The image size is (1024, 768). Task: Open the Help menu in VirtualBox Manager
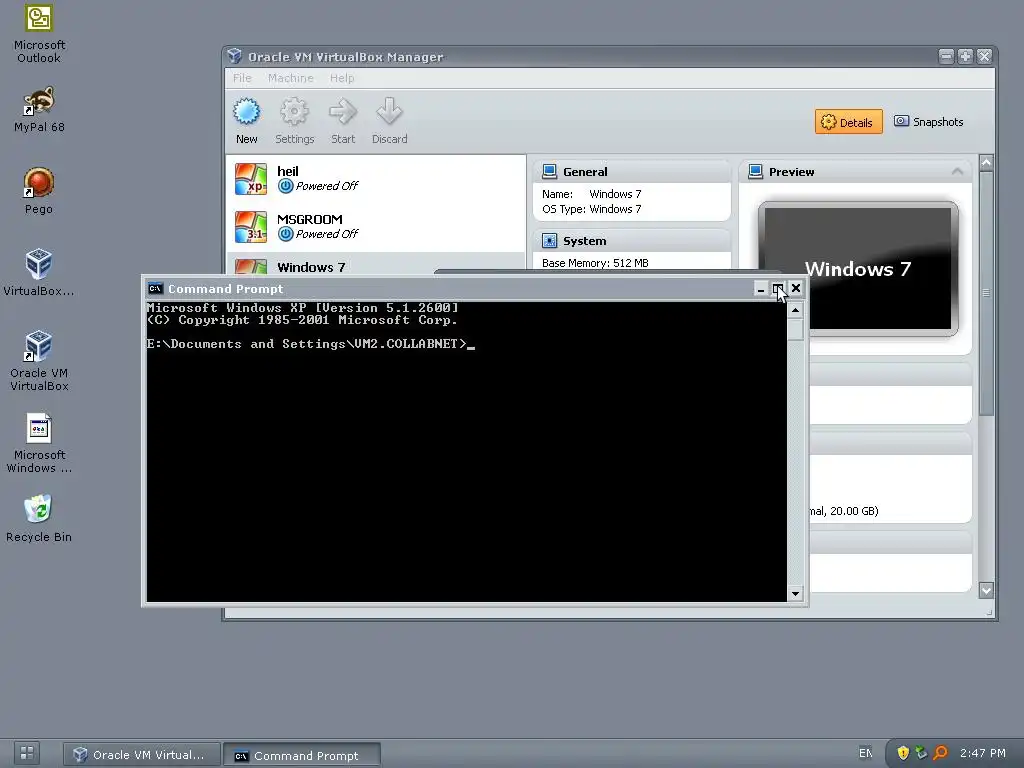(x=342, y=78)
